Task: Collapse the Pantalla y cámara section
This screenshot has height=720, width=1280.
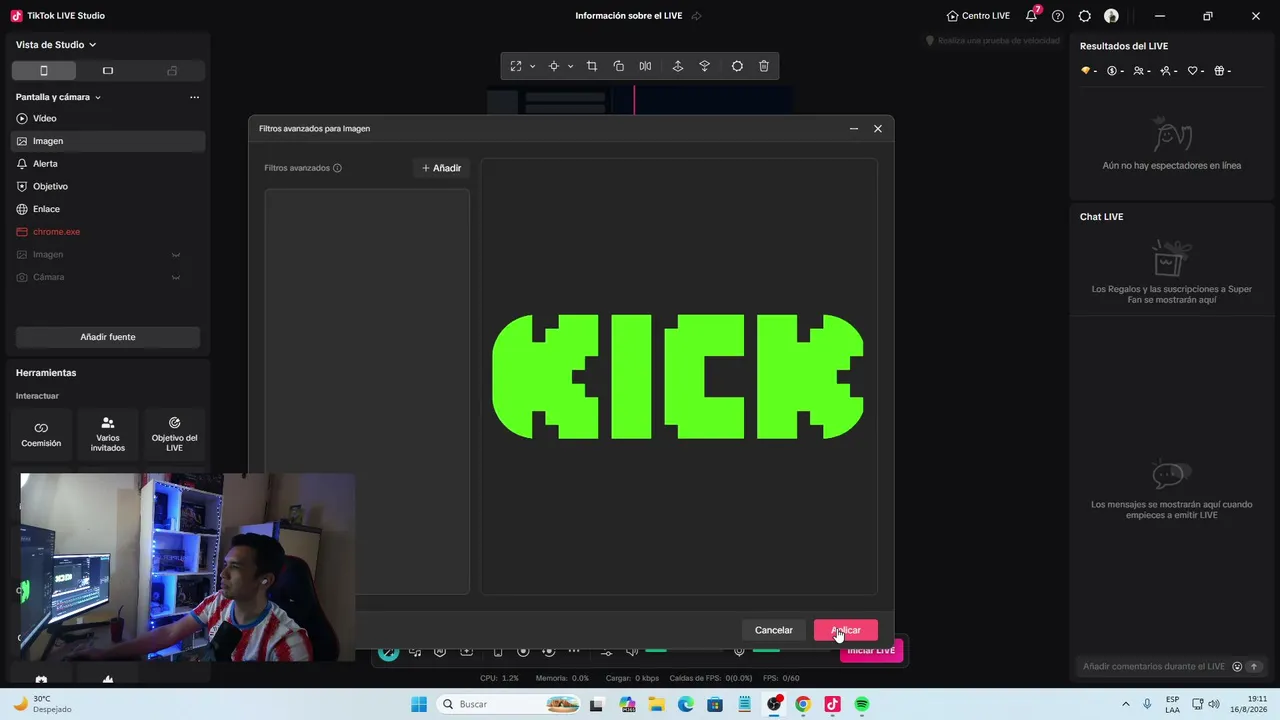Action: [x=98, y=97]
